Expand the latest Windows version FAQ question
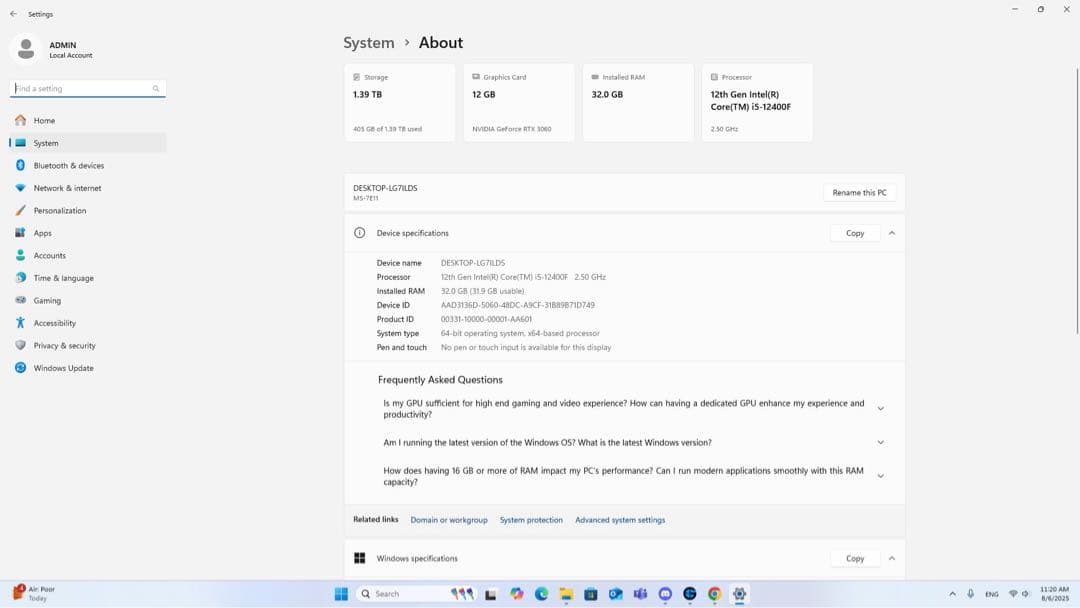This screenshot has width=1080, height=608. (880, 441)
